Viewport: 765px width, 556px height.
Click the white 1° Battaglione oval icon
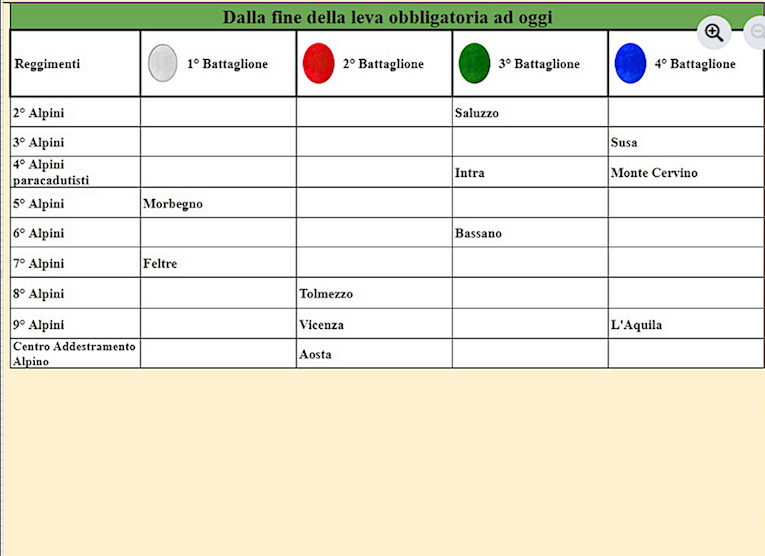(162, 63)
